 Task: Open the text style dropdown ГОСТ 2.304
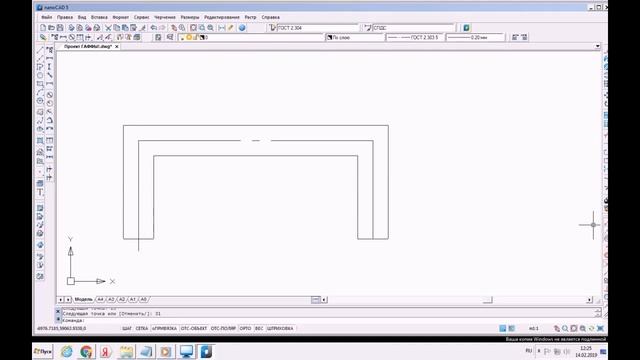318,28
